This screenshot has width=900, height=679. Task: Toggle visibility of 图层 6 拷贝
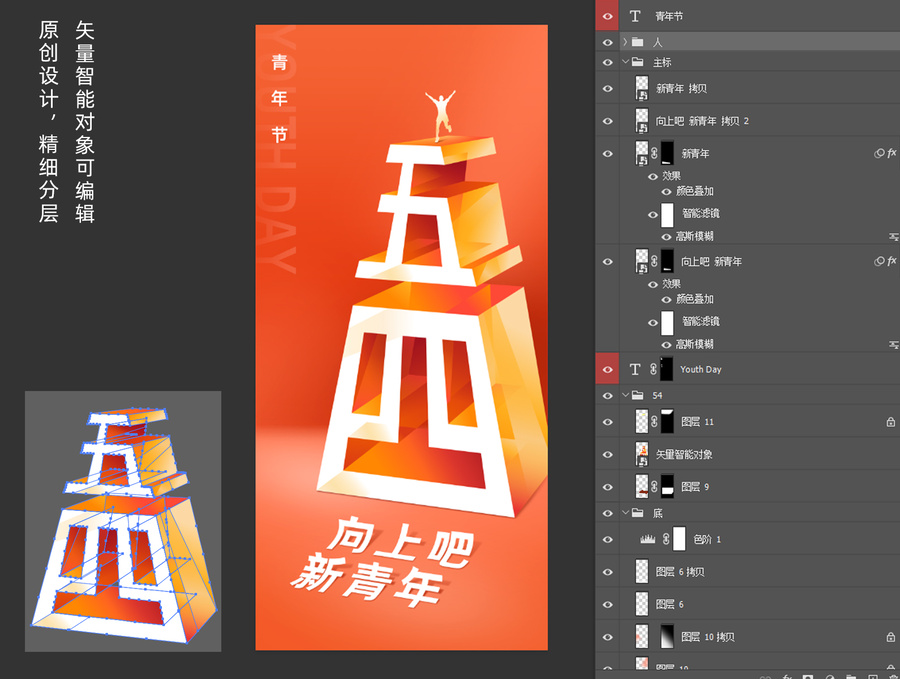pos(607,572)
